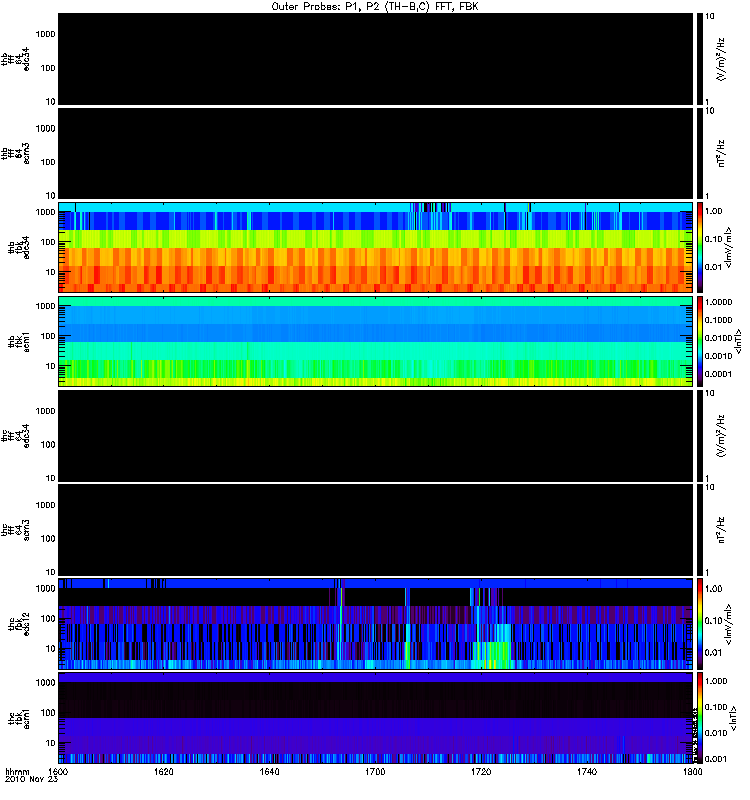Image resolution: width=750 pixels, height=800 pixels.
Task: Click the thc fbk edc12 filter bank panel
Action: click(x=375, y=624)
